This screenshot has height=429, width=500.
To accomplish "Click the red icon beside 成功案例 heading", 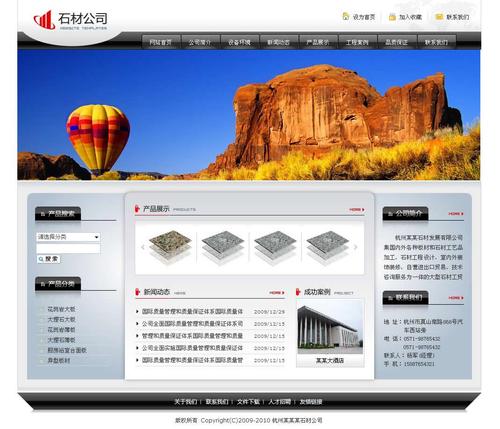I will click(298, 292).
